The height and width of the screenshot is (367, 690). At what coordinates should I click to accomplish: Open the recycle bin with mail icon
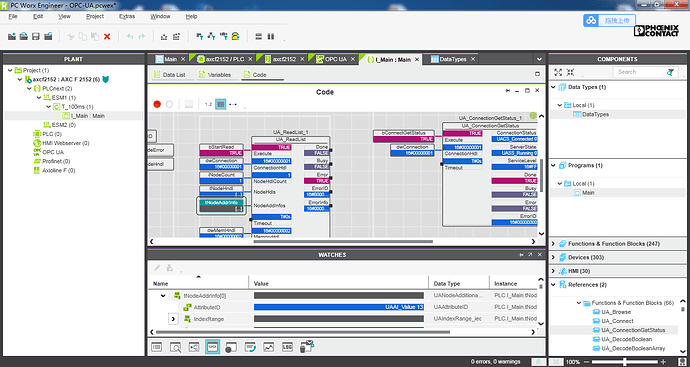[307, 347]
